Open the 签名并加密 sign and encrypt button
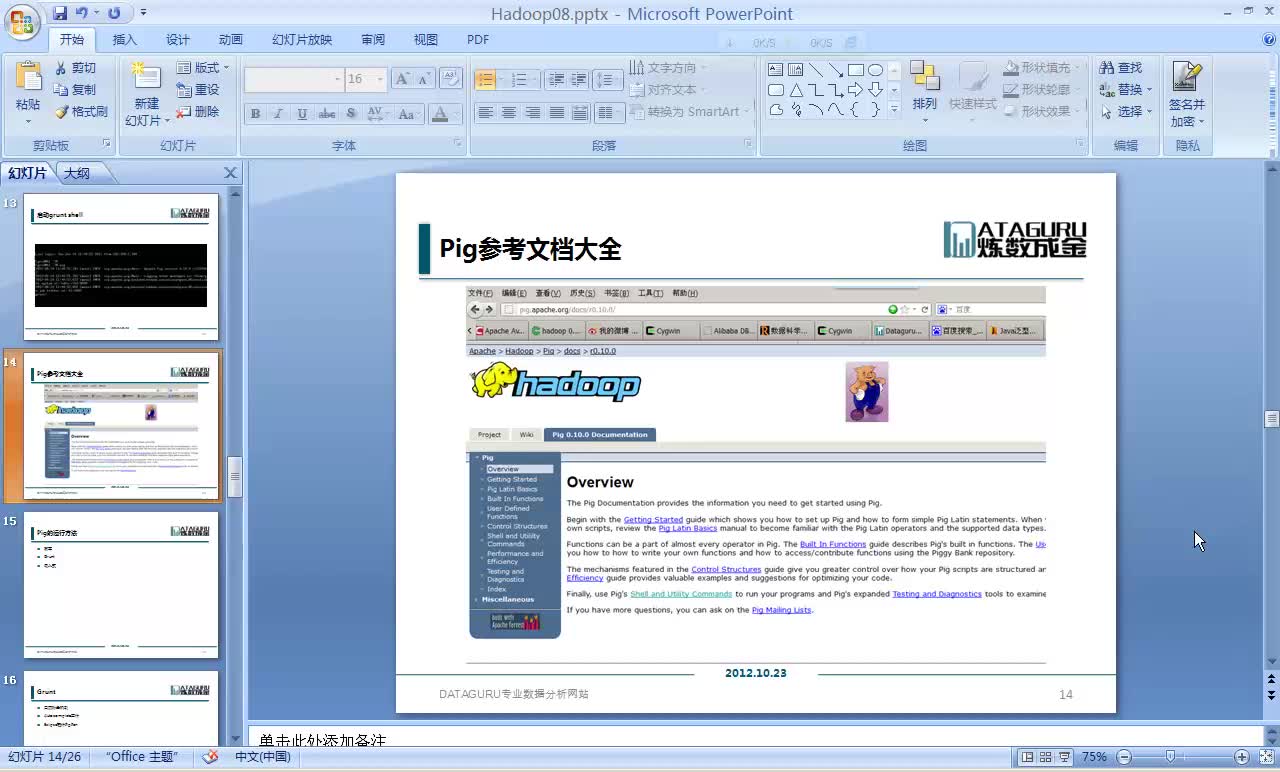Viewport: 1280px width, 772px height. pos(1187,94)
